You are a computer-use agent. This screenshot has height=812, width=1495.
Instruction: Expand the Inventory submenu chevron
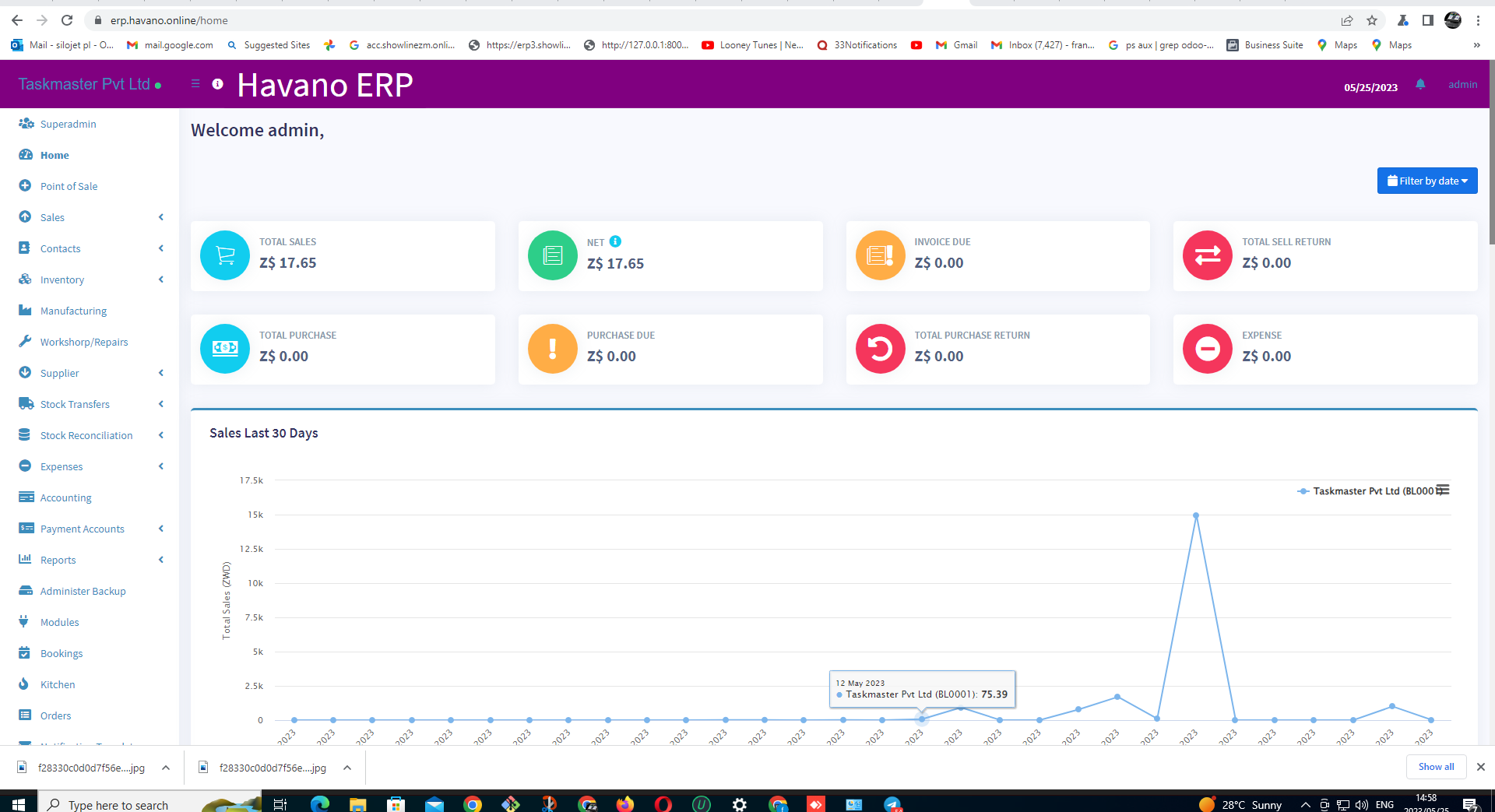coord(161,279)
